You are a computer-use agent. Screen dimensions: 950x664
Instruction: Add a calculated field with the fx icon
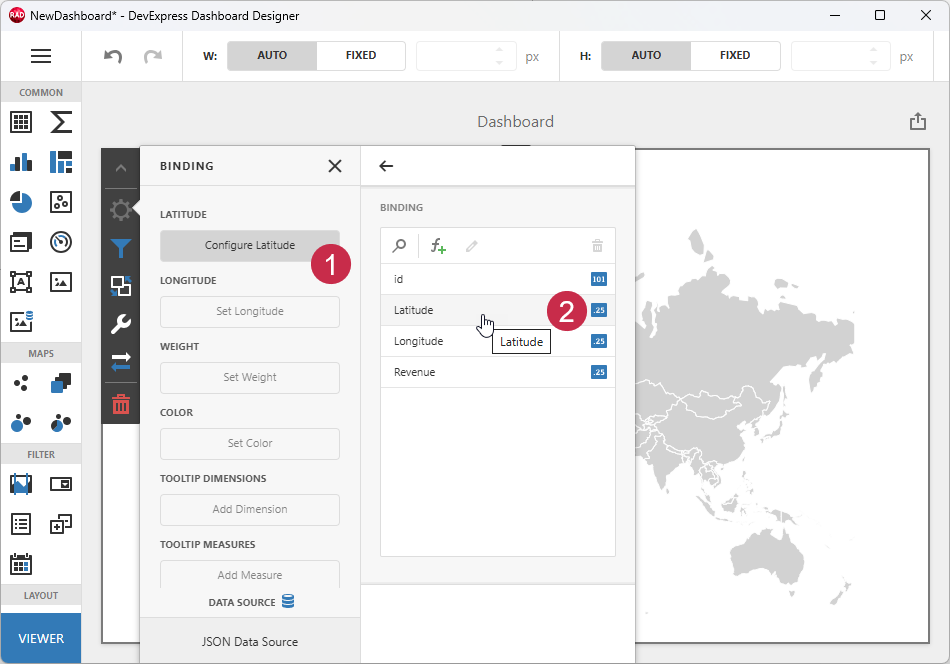click(437, 245)
